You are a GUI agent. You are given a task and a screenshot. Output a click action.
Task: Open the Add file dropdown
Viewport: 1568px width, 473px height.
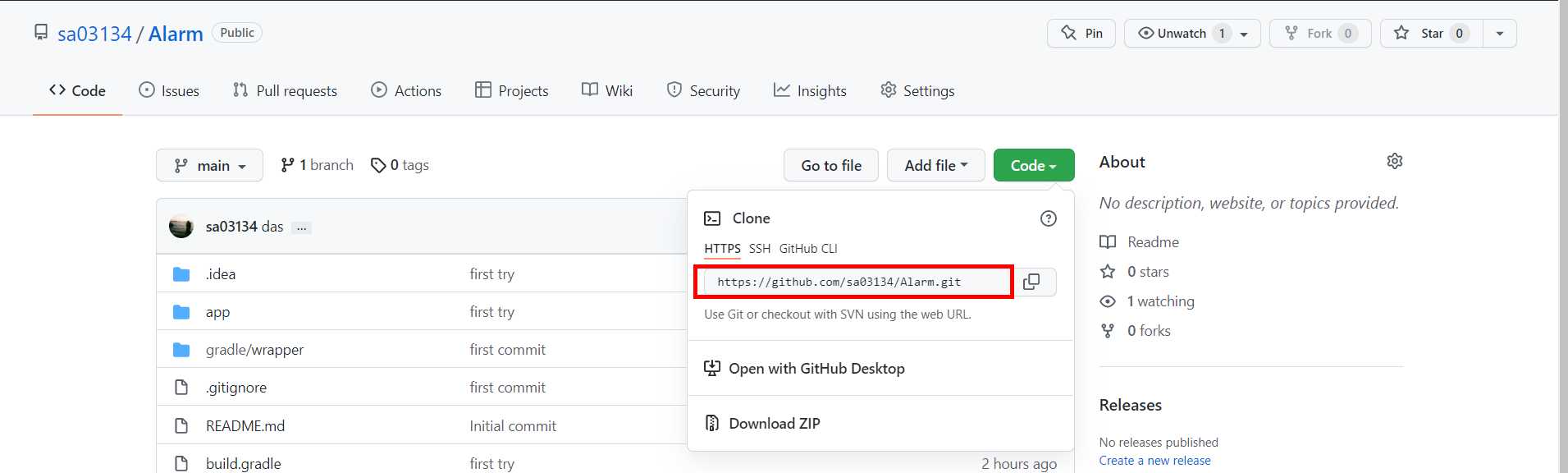936,165
